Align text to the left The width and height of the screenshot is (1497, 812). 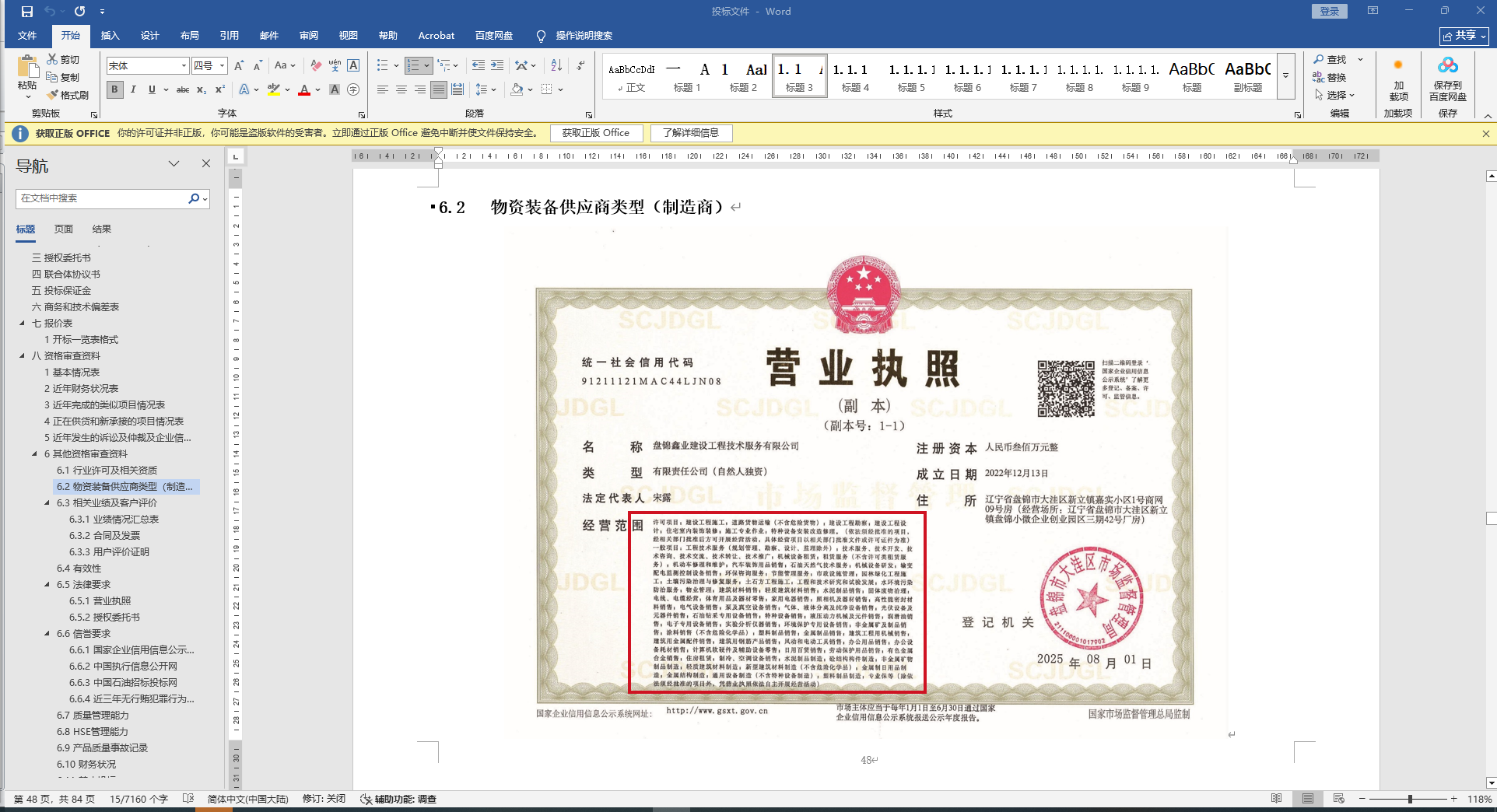coord(382,89)
